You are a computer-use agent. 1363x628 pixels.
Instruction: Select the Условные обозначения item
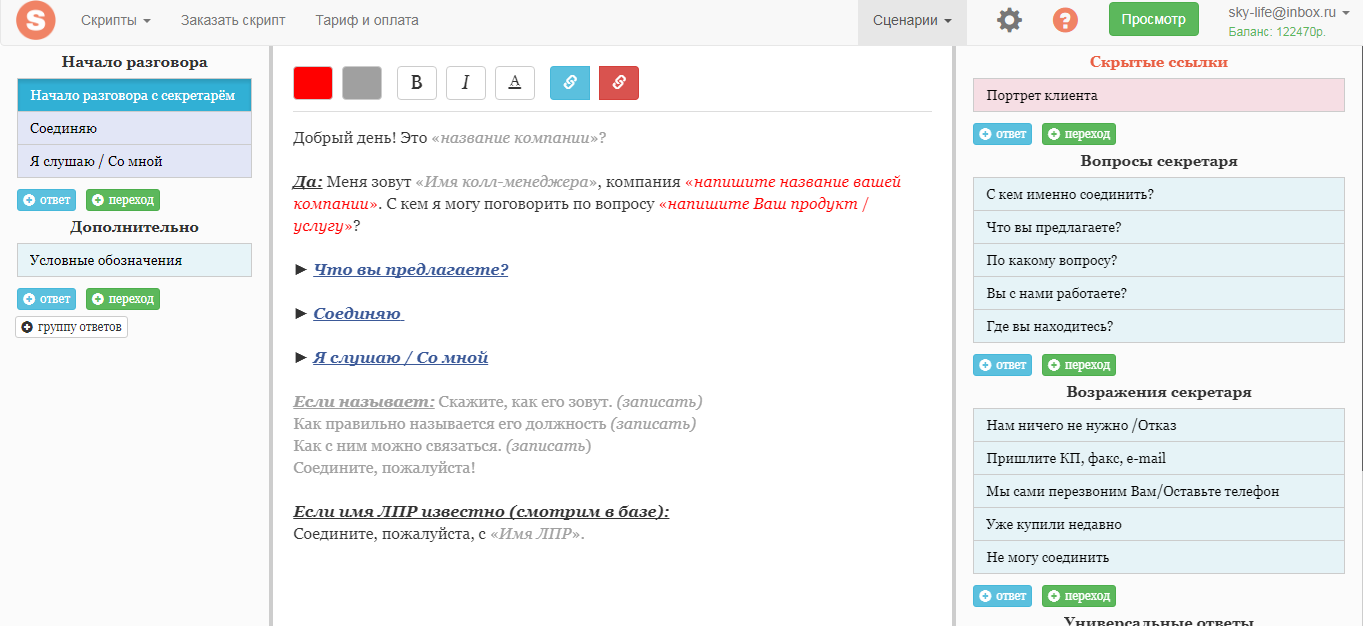[134, 261]
